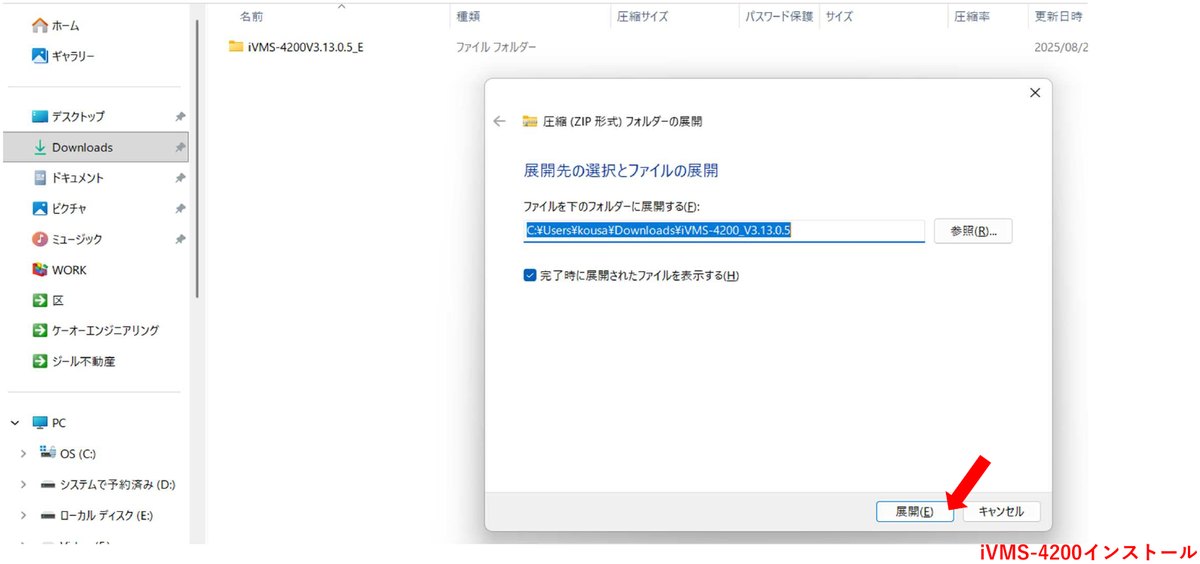Image resolution: width=1200 pixels, height=564 pixels.
Task: Click the デスクトップ monitor icon
Action: 40,116
